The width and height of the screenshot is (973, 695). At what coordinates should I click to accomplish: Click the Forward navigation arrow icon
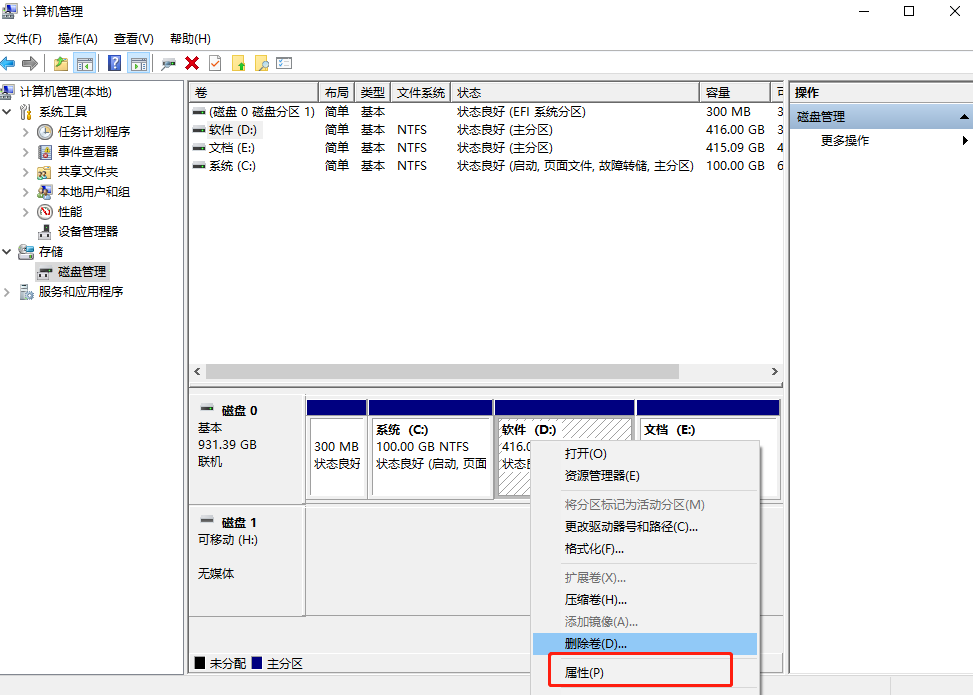click(x=29, y=63)
